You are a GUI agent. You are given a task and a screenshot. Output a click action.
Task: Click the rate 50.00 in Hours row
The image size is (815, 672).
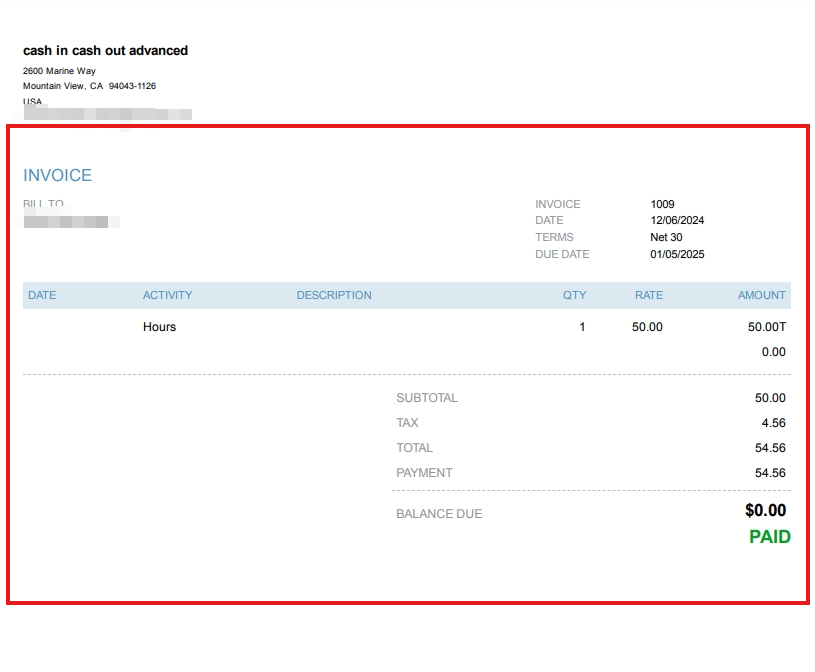[x=647, y=327]
